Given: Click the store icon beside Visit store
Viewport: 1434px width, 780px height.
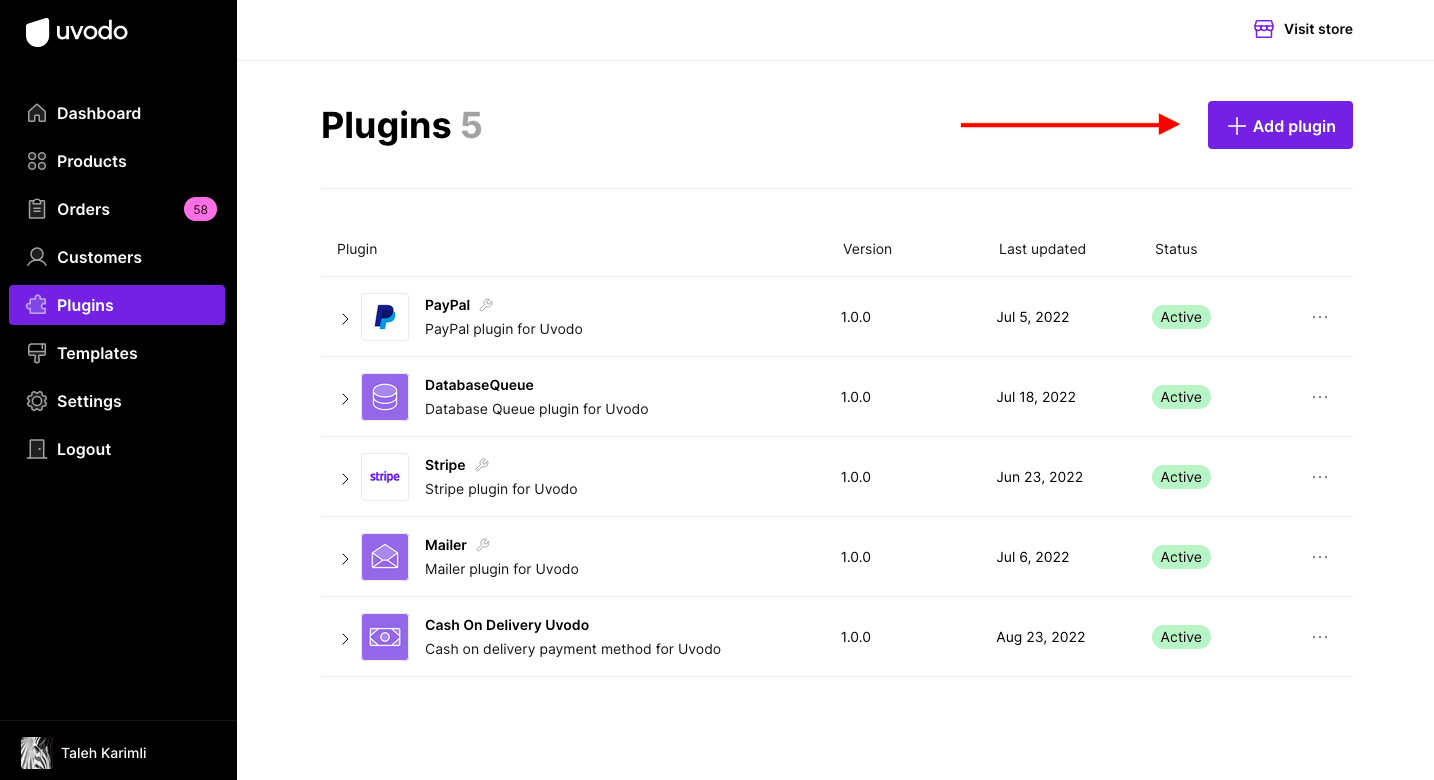Looking at the screenshot, I should click(x=1264, y=29).
